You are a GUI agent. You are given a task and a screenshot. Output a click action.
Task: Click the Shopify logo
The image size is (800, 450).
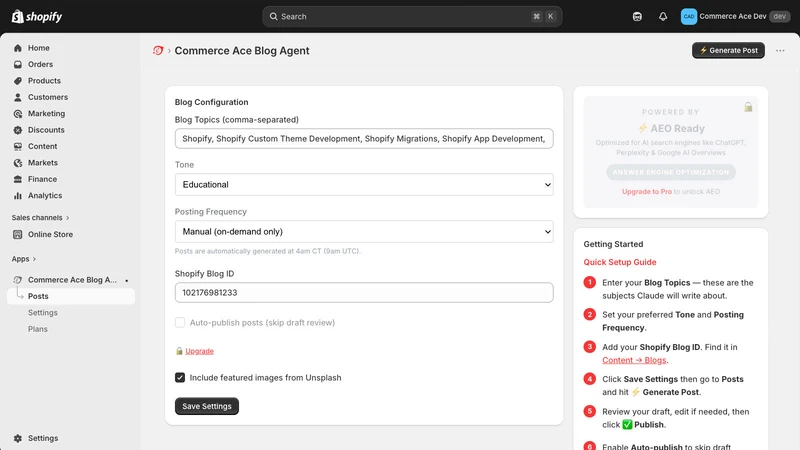point(37,16)
